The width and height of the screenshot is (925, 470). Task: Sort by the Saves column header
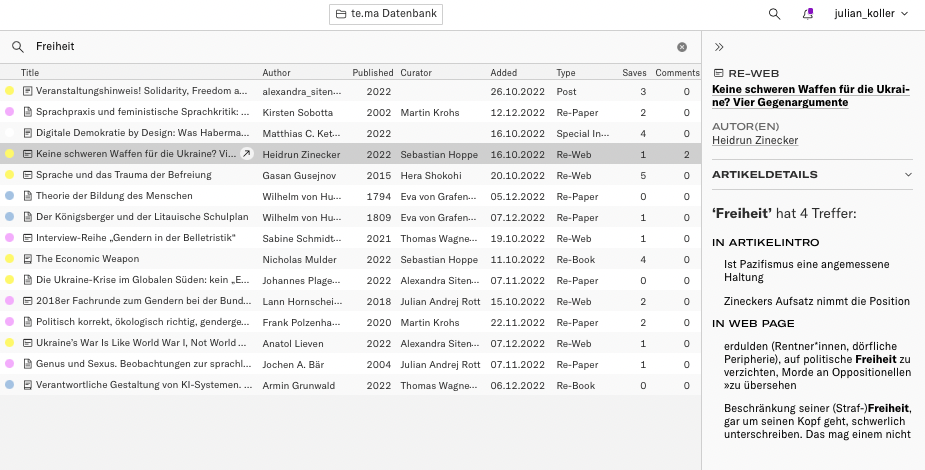pos(634,73)
